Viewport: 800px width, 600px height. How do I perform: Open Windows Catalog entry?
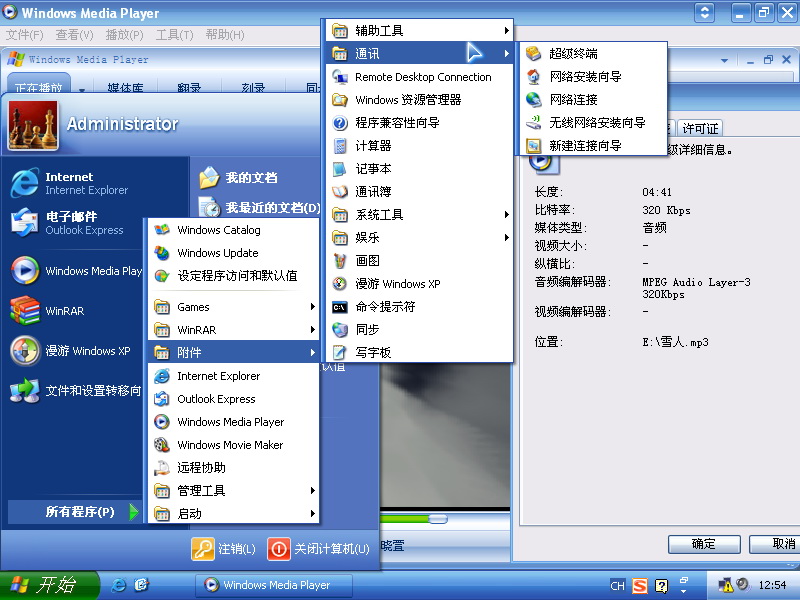point(234,230)
